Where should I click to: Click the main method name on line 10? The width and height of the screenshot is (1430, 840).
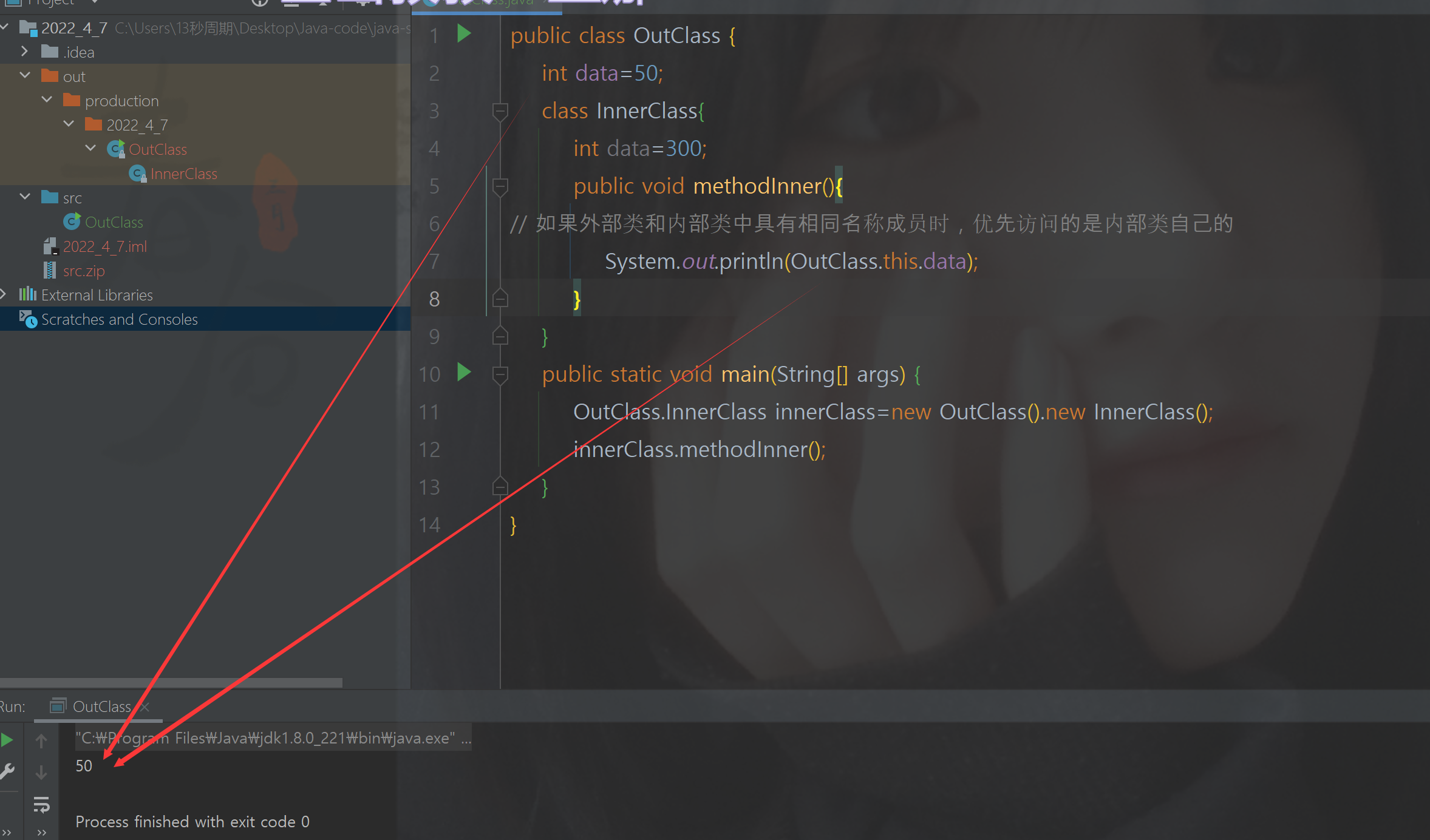(x=745, y=374)
